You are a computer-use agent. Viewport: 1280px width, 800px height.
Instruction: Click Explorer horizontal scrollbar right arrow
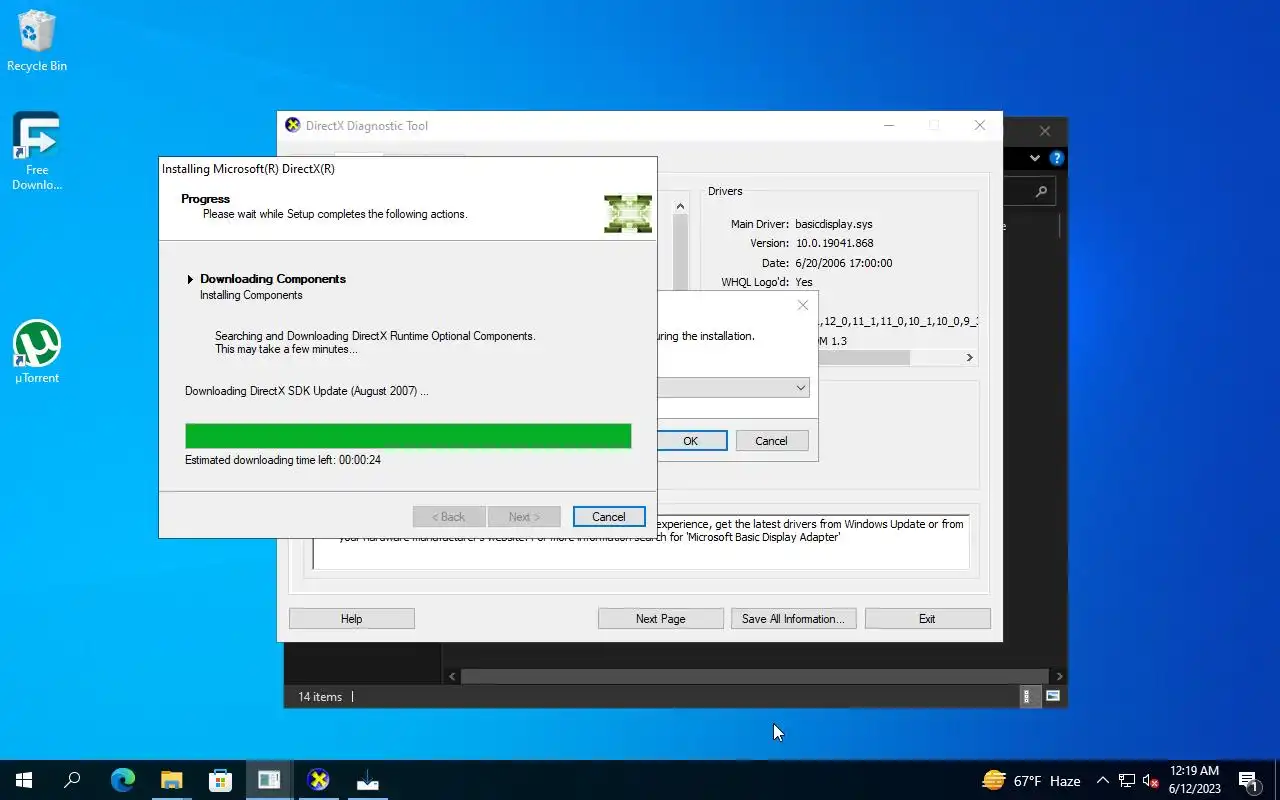1059,677
